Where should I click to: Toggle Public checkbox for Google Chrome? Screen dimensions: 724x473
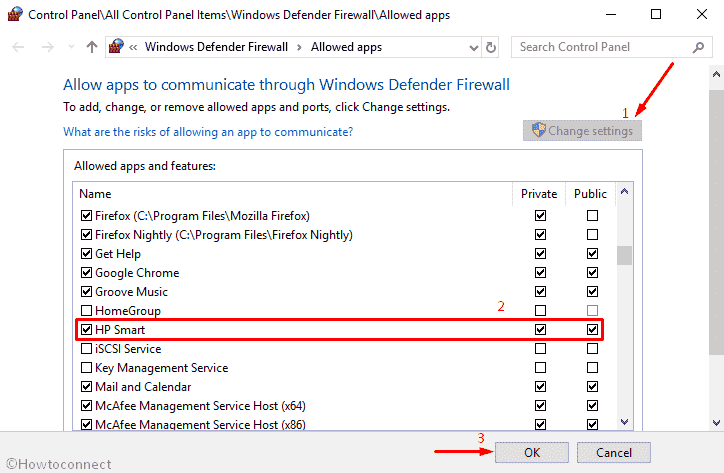point(592,273)
